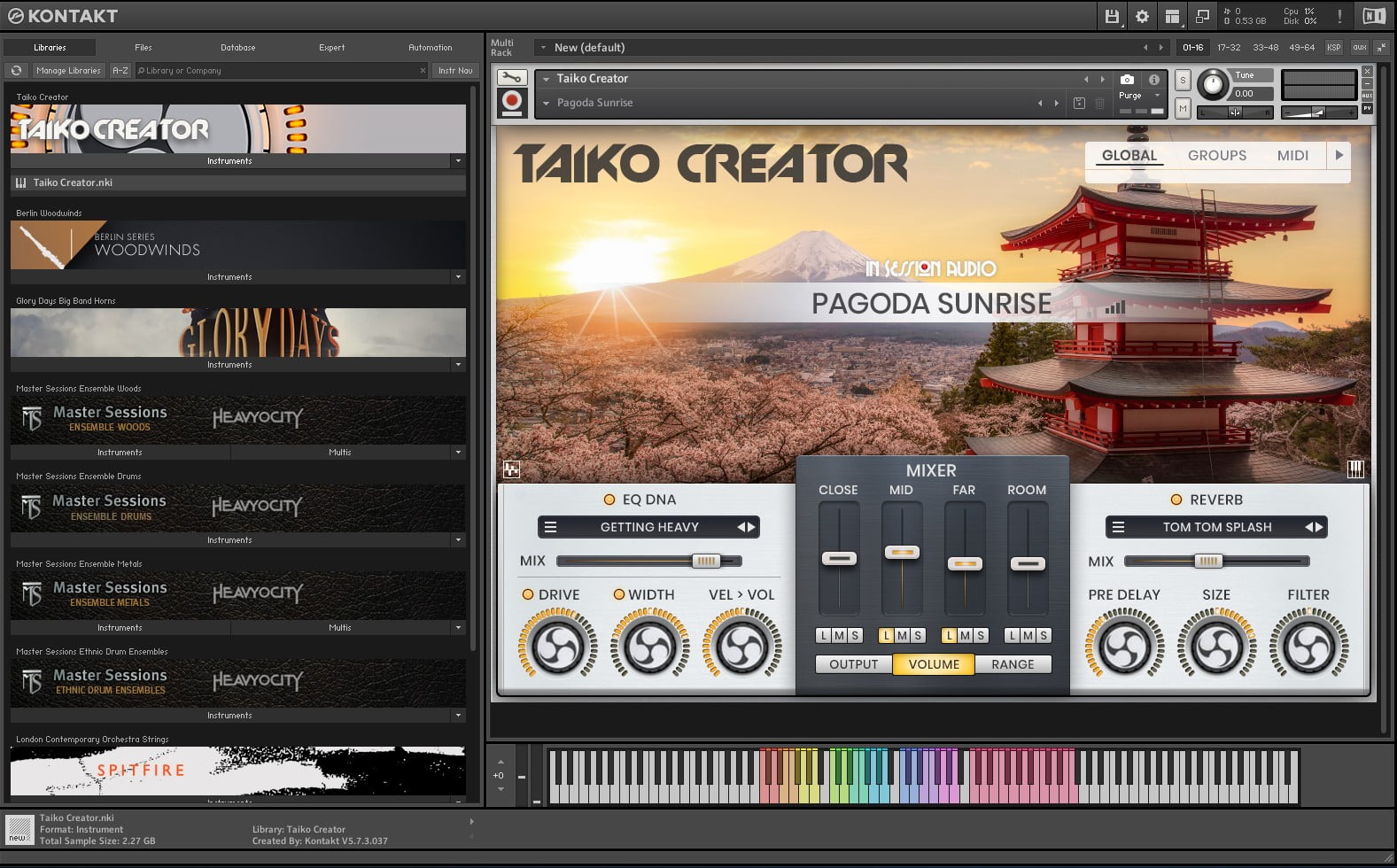1397x868 pixels.
Task: Select the OUTPUT mixer mode button
Action: point(854,664)
